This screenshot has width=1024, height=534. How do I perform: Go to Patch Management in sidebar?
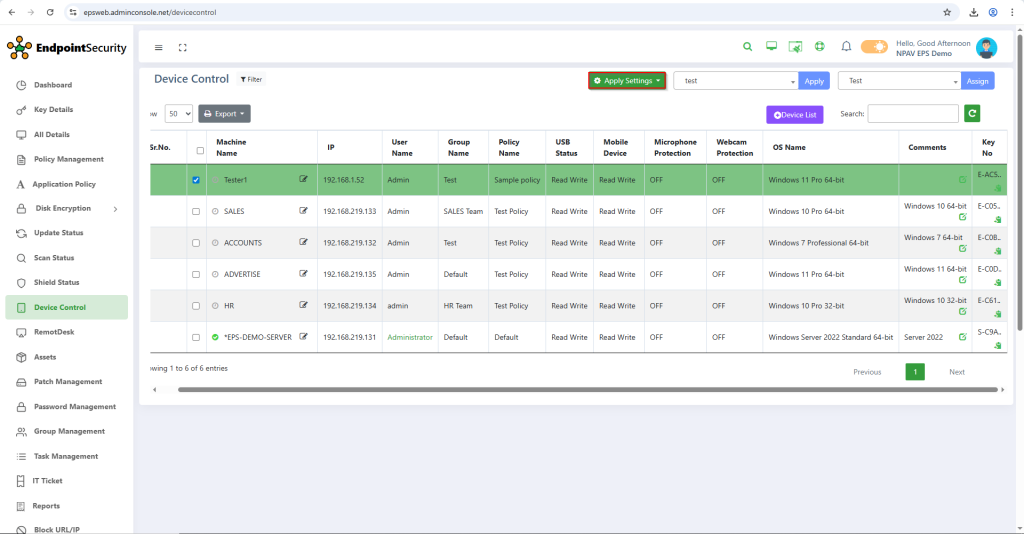pos(67,382)
